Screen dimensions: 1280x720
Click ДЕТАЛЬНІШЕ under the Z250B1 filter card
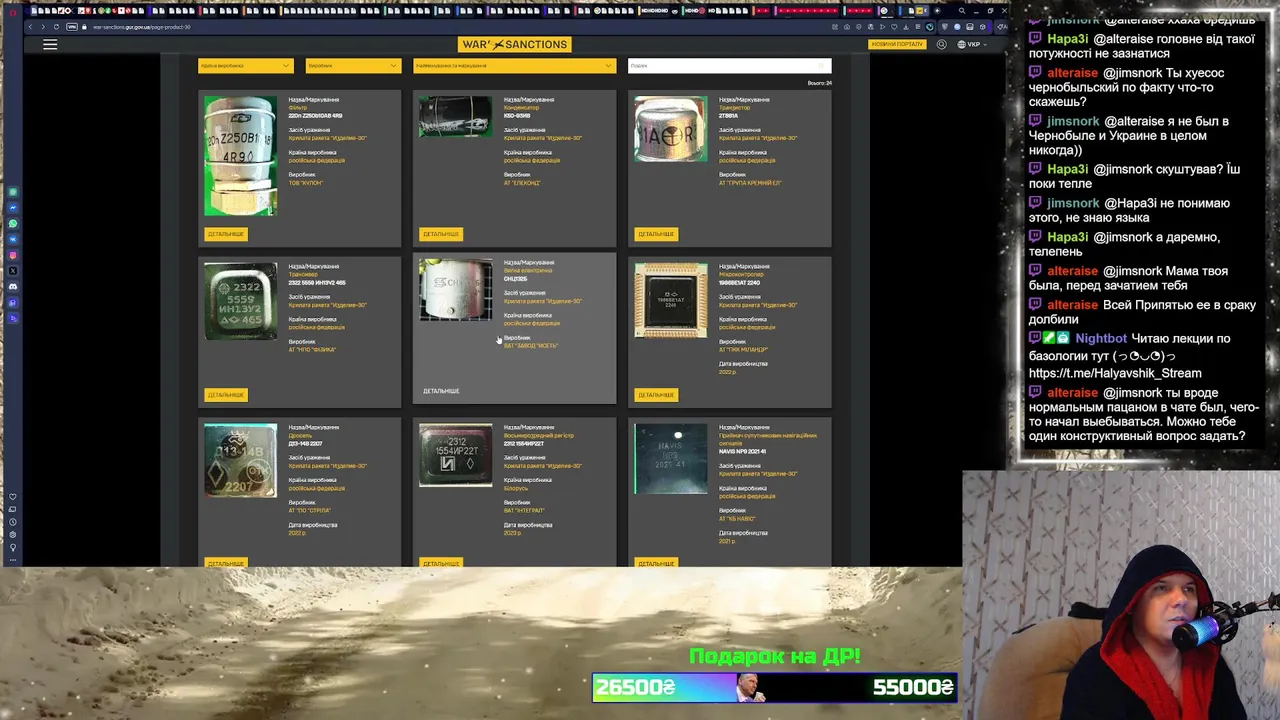[x=225, y=234]
